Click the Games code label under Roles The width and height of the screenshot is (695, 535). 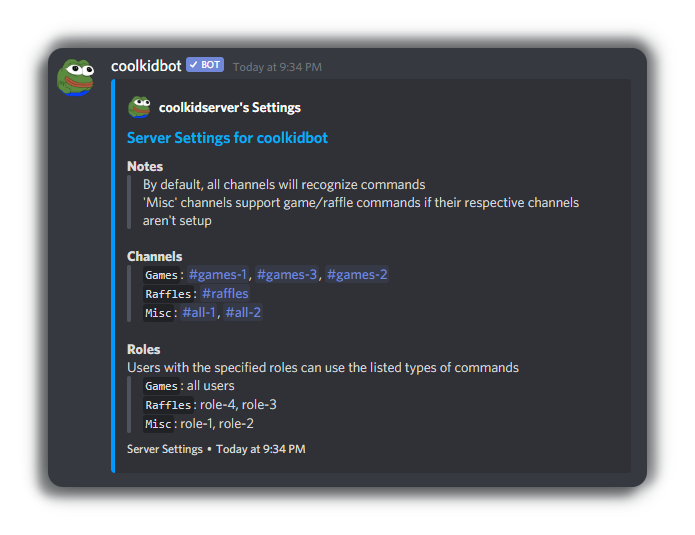point(161,386)
